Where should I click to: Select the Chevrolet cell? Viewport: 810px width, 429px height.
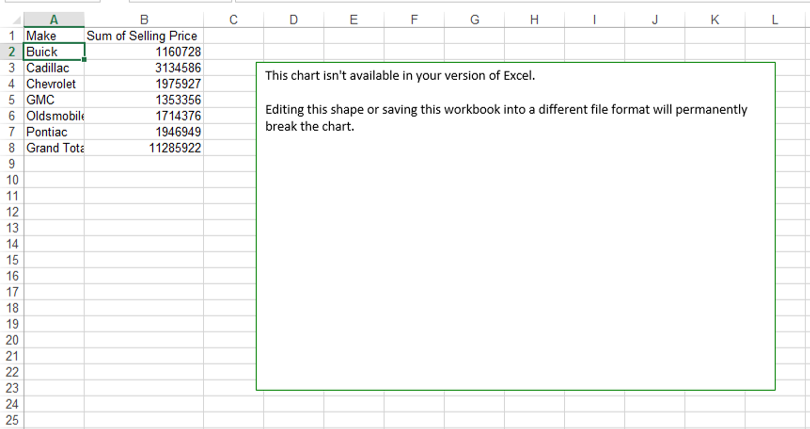52,84
